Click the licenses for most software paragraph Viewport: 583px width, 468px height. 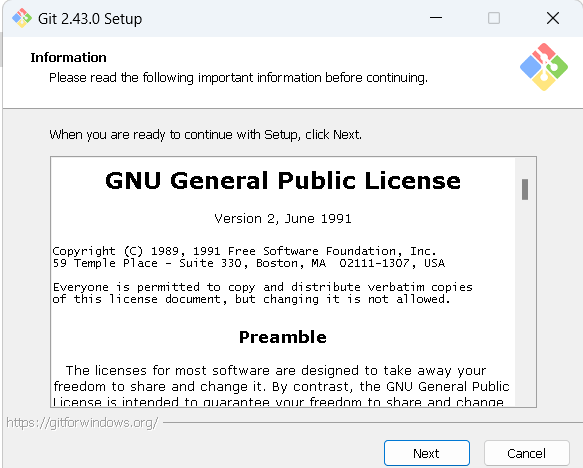281,386
